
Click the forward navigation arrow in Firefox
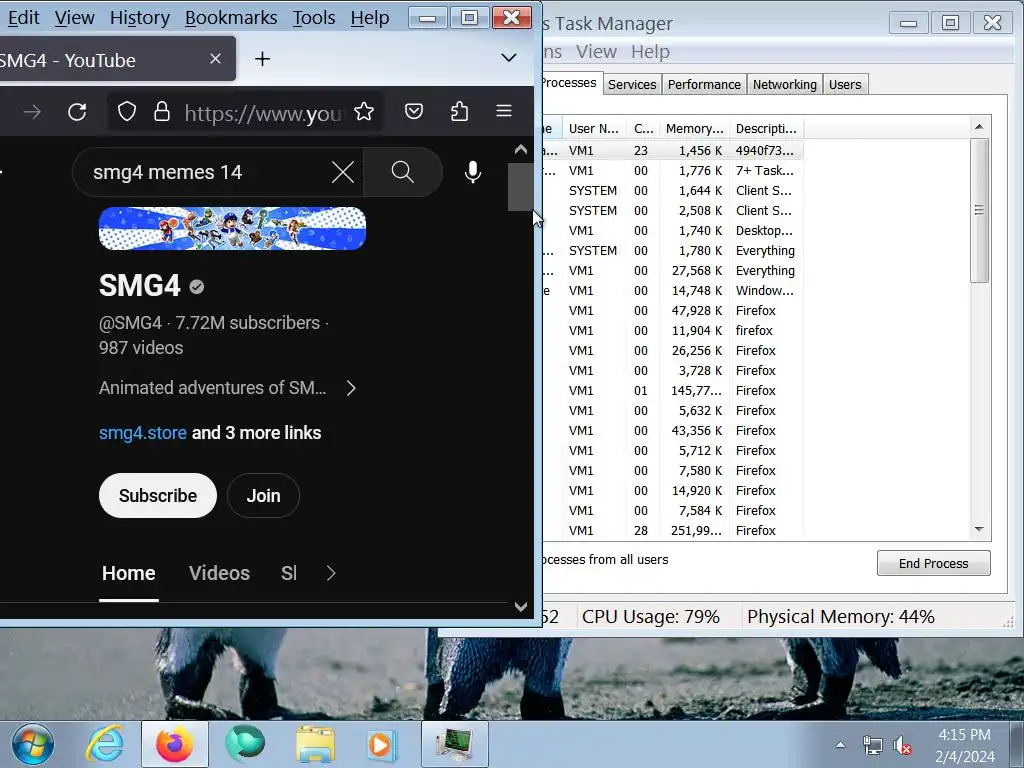click(31, 112)
